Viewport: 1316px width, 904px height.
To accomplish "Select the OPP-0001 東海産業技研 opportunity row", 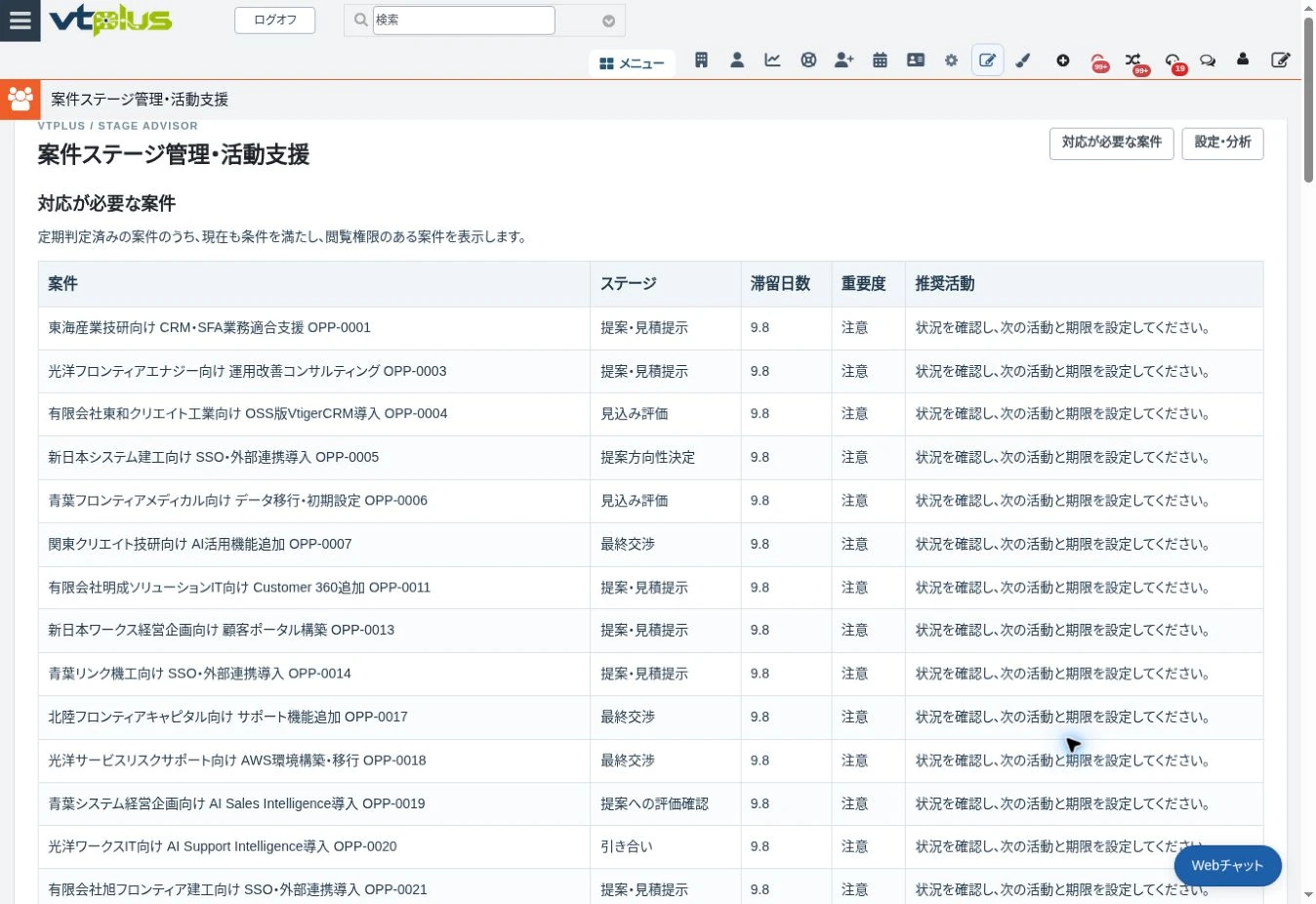I will click(x=650, y=328).
